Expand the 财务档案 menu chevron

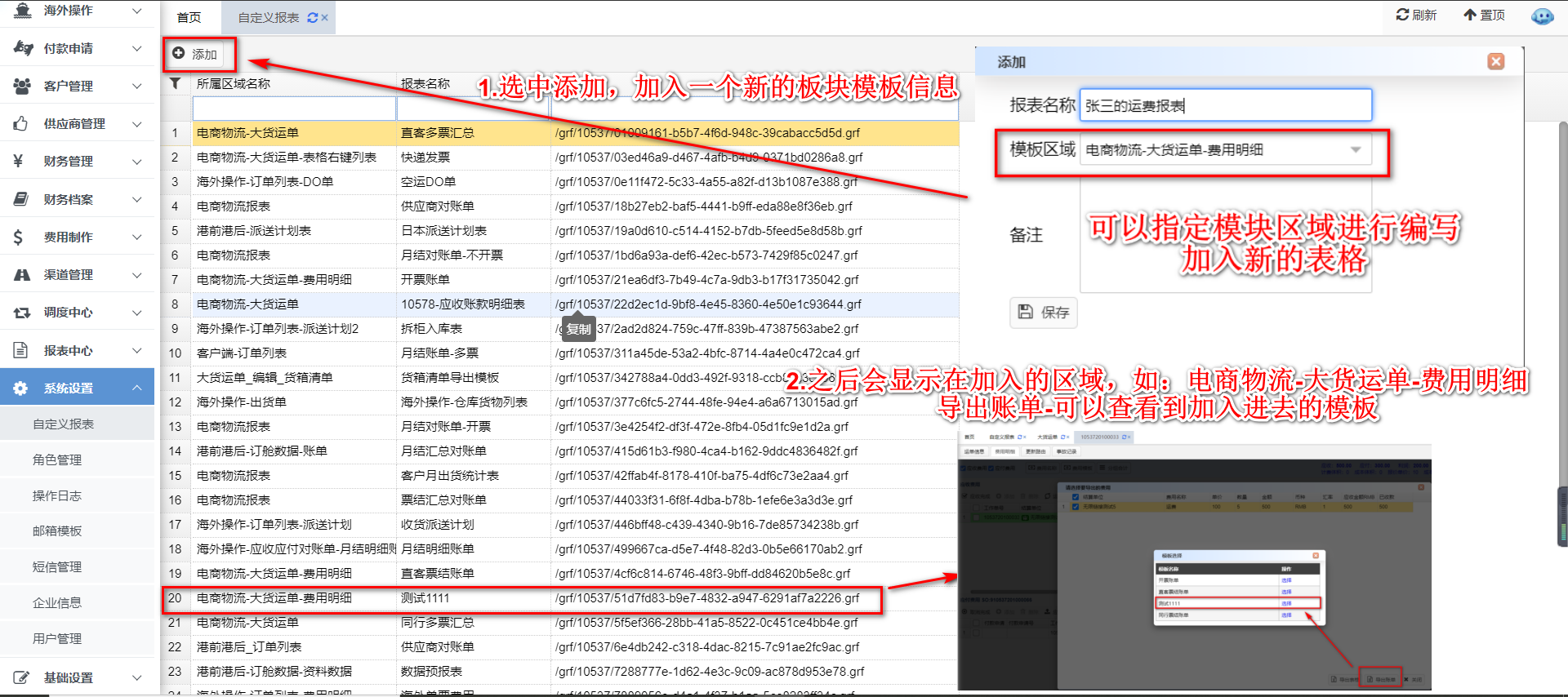[x=137, y=199]
